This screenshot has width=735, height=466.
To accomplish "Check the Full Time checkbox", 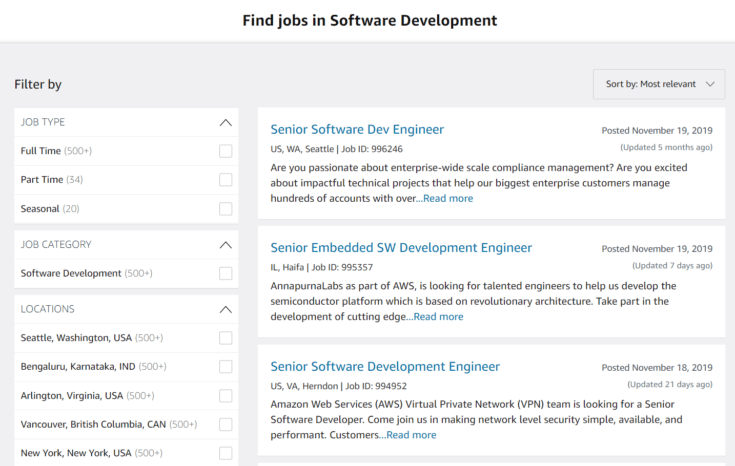I will click(x=225, y=151).
